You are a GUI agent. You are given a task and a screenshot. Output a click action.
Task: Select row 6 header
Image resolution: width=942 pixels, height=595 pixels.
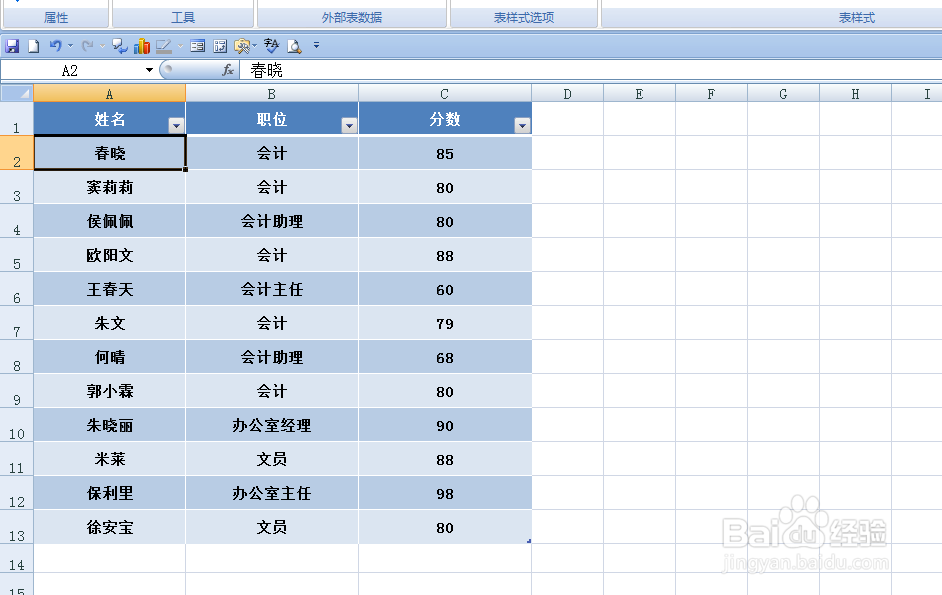click(x=17, y=289)
